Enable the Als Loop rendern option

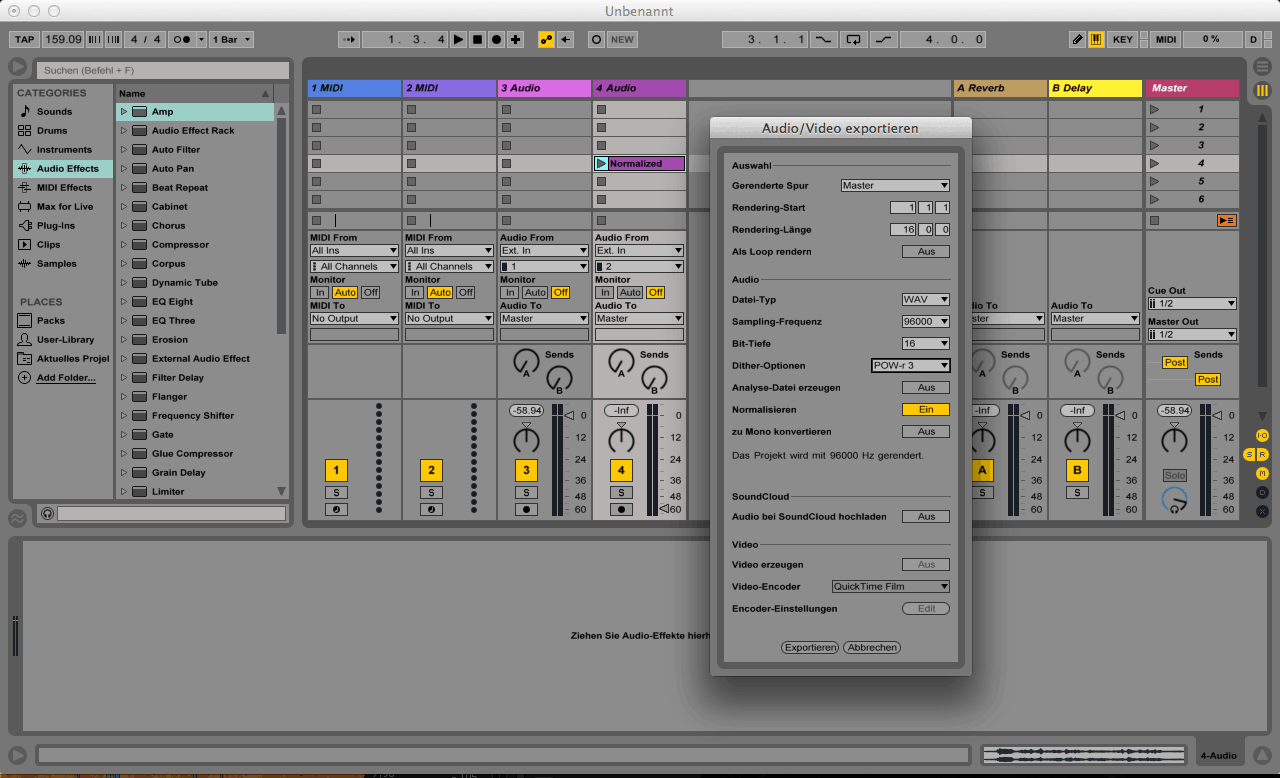click(925, 252)
